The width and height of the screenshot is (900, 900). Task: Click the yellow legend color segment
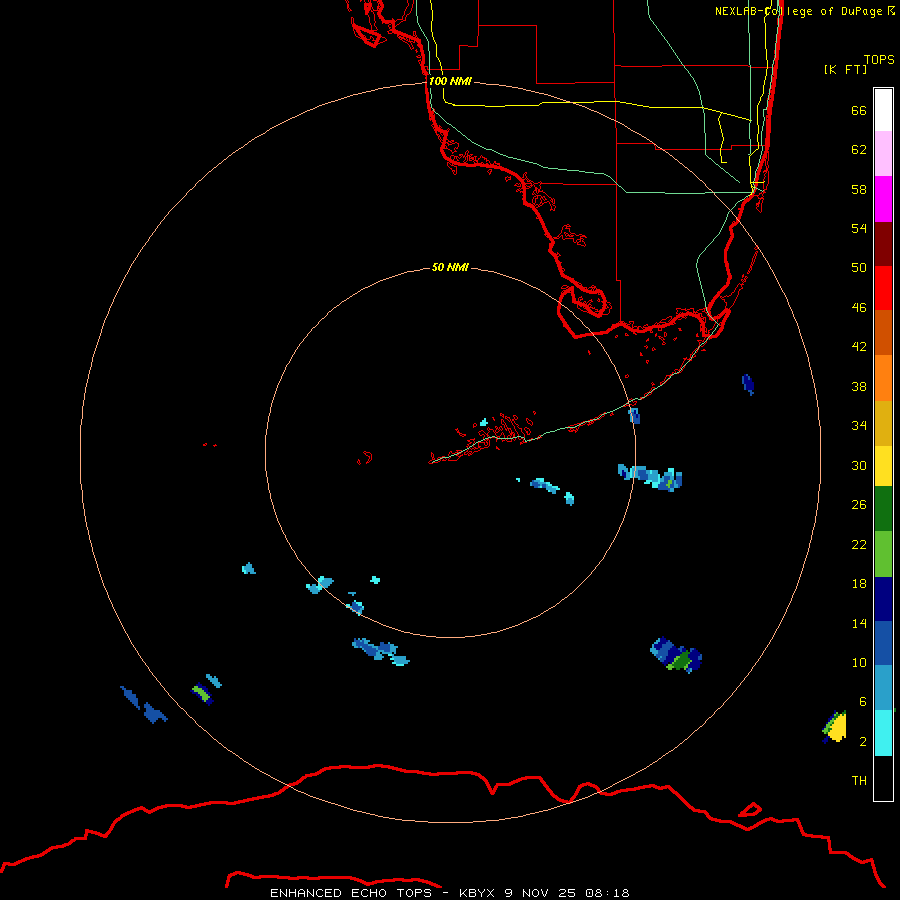(x=883, y=466)
